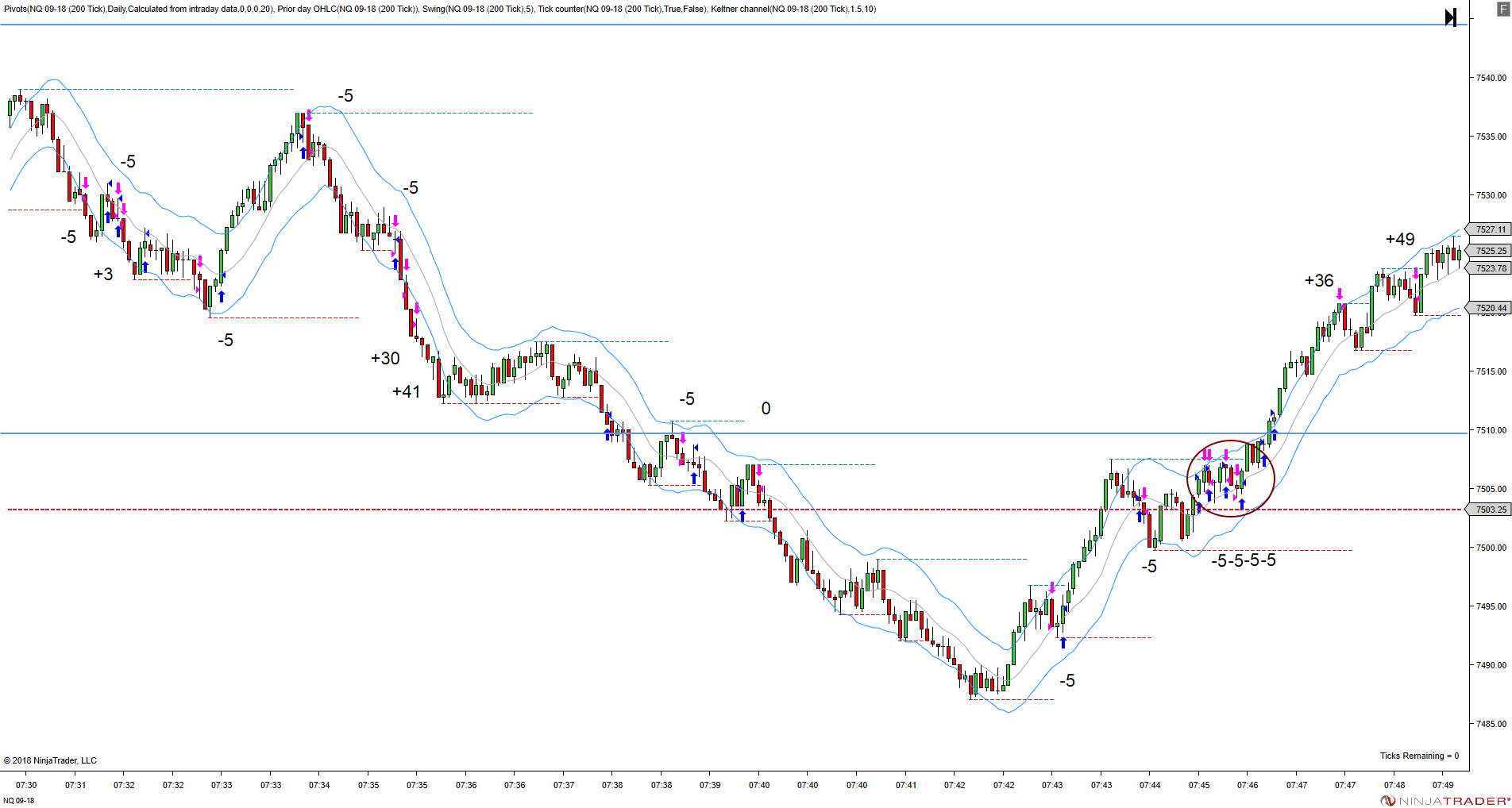Click the 7530.00 price axis label

pyautogui.click(x=1491, y=195)
